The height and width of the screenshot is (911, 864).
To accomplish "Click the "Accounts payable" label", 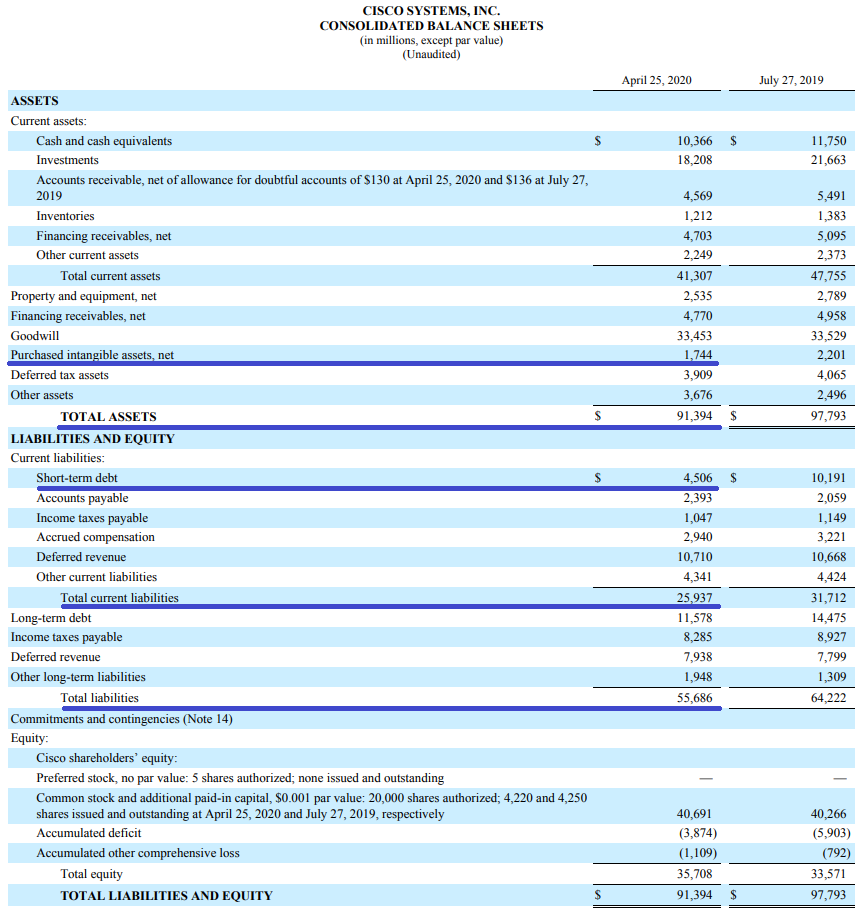I will pos(82,498).
